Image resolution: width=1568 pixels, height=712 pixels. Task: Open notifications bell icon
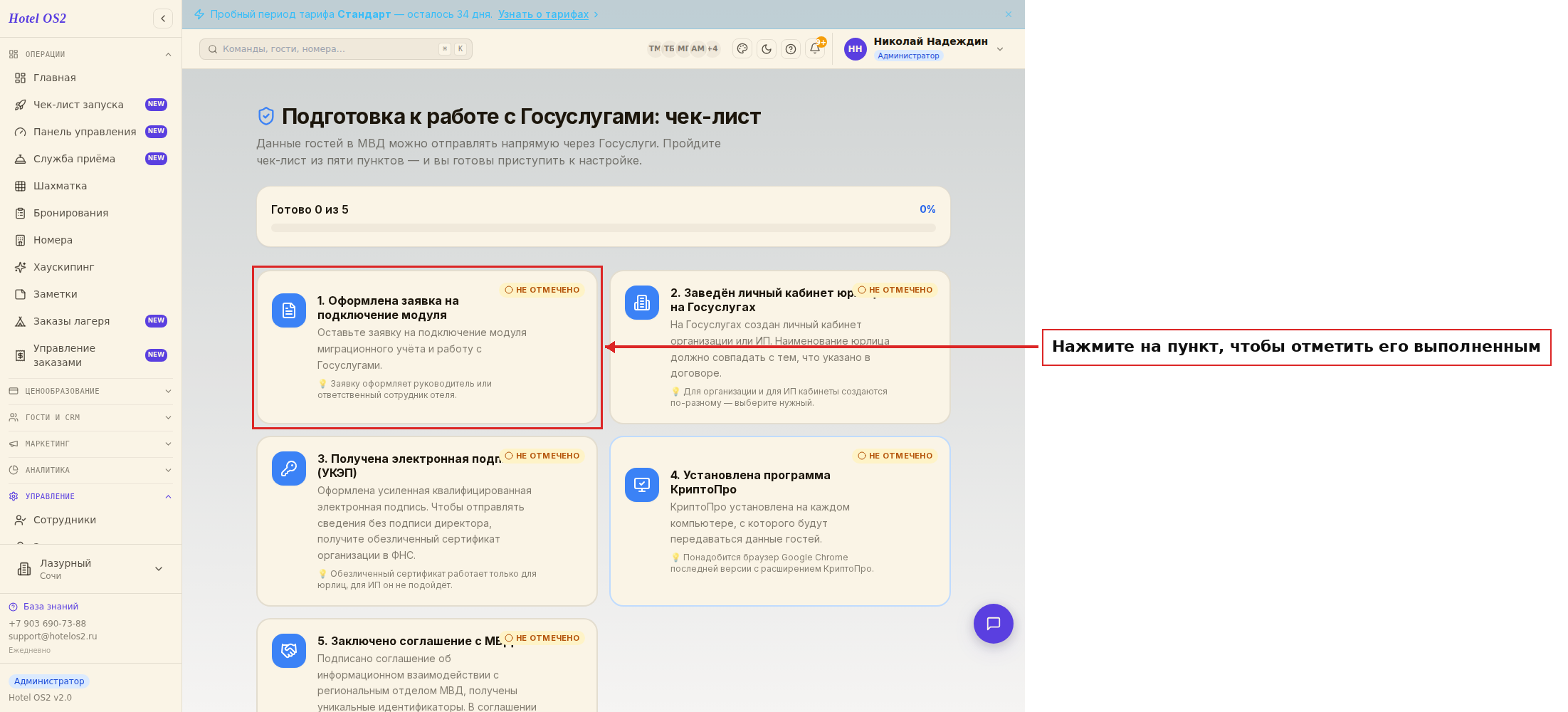coord(815,49)
